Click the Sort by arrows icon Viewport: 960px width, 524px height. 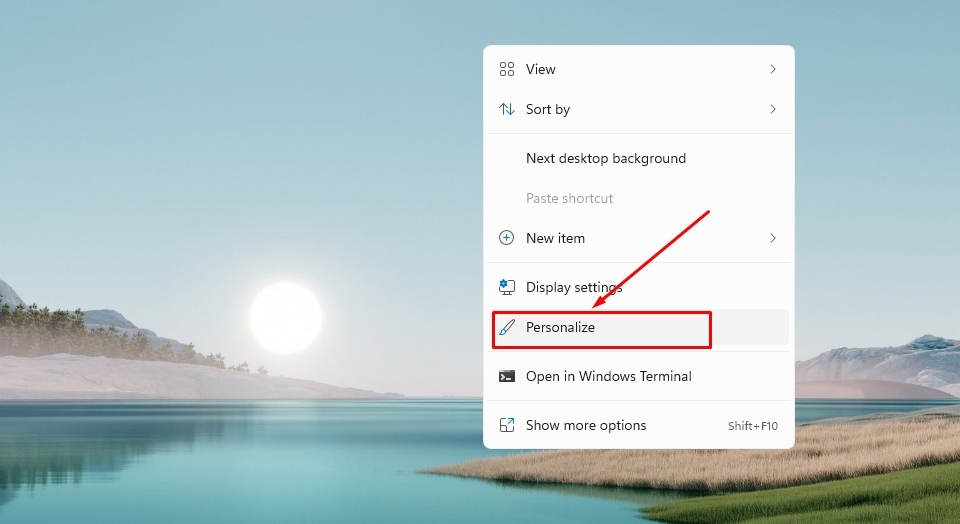click(506, 109)
